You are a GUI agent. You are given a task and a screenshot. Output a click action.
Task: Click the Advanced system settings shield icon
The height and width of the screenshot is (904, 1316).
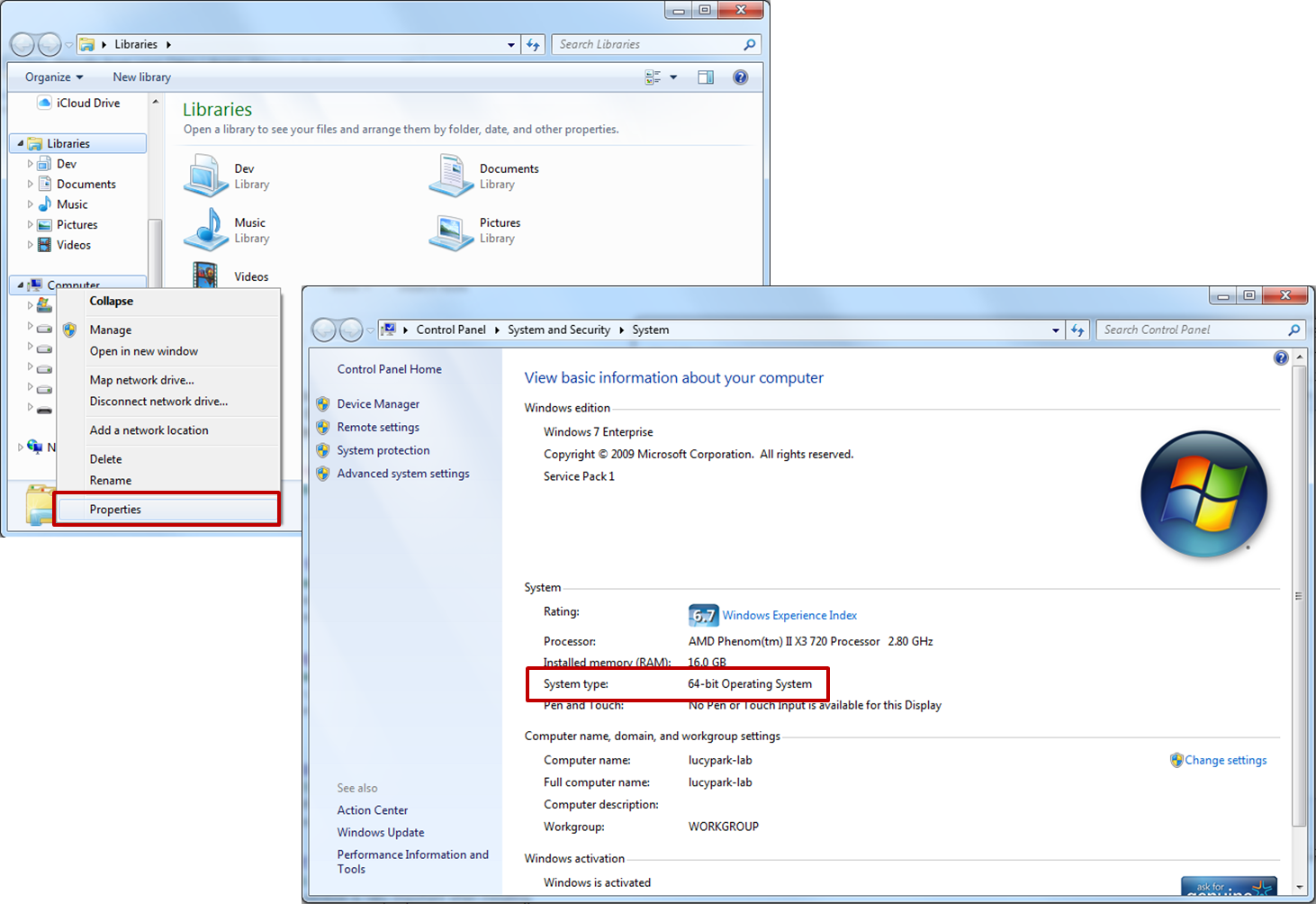click(323, 474)
